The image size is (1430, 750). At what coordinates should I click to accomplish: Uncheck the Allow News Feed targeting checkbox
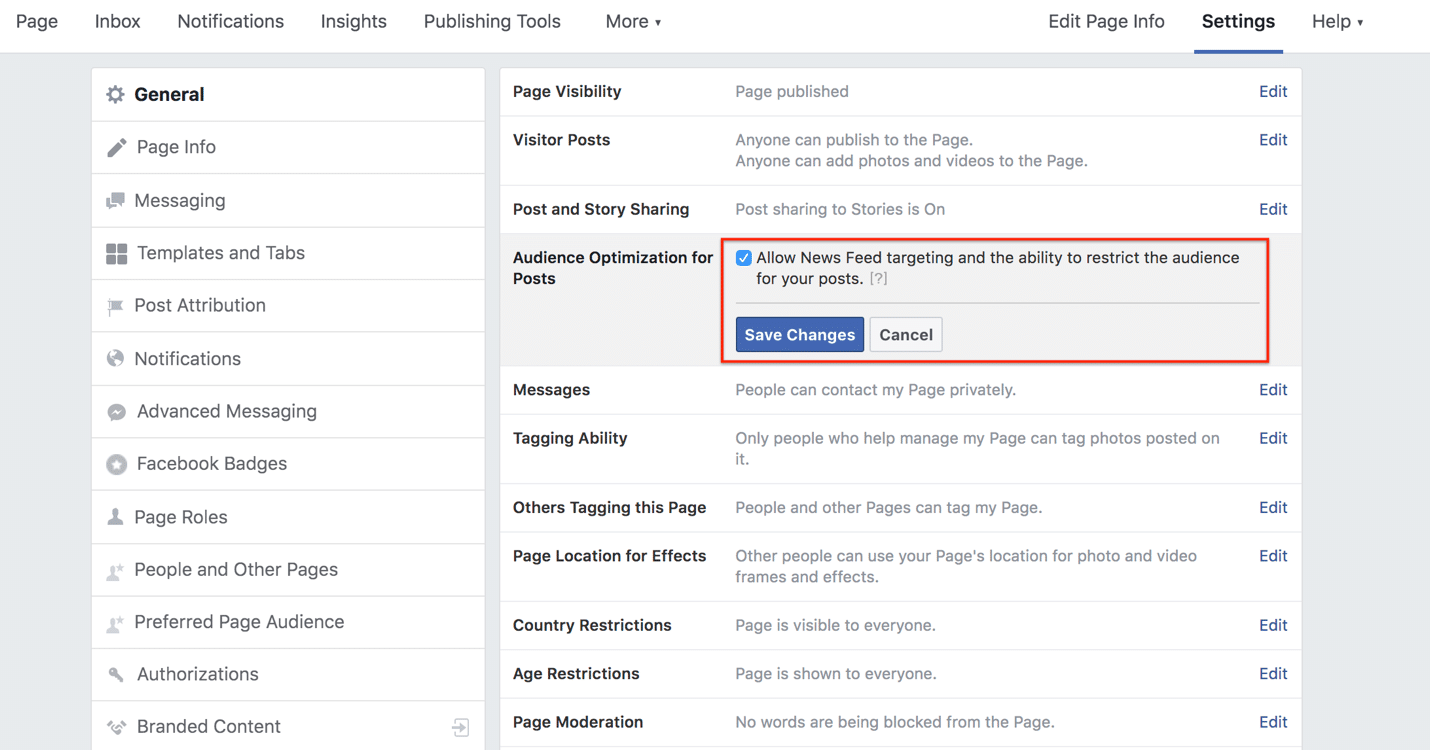744,258
